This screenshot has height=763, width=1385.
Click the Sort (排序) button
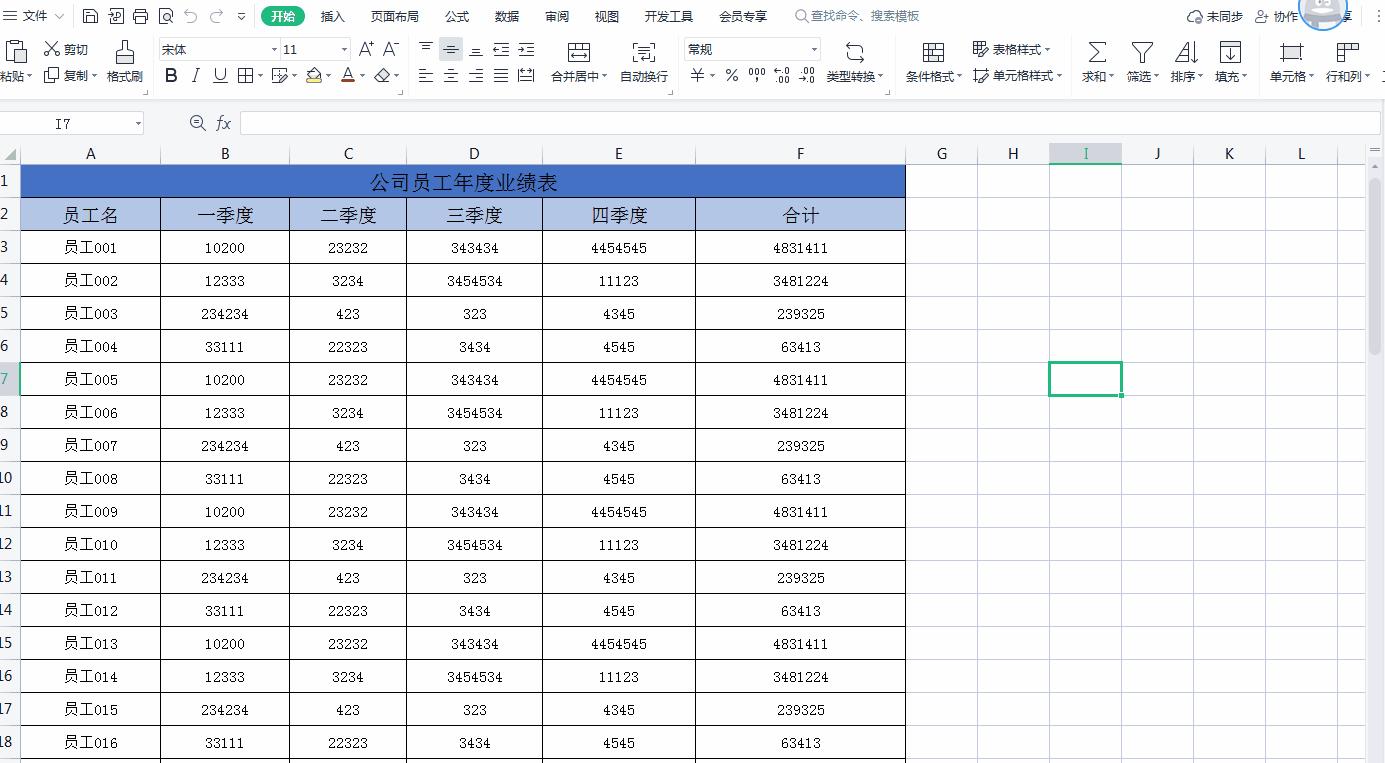point(1187,61)
